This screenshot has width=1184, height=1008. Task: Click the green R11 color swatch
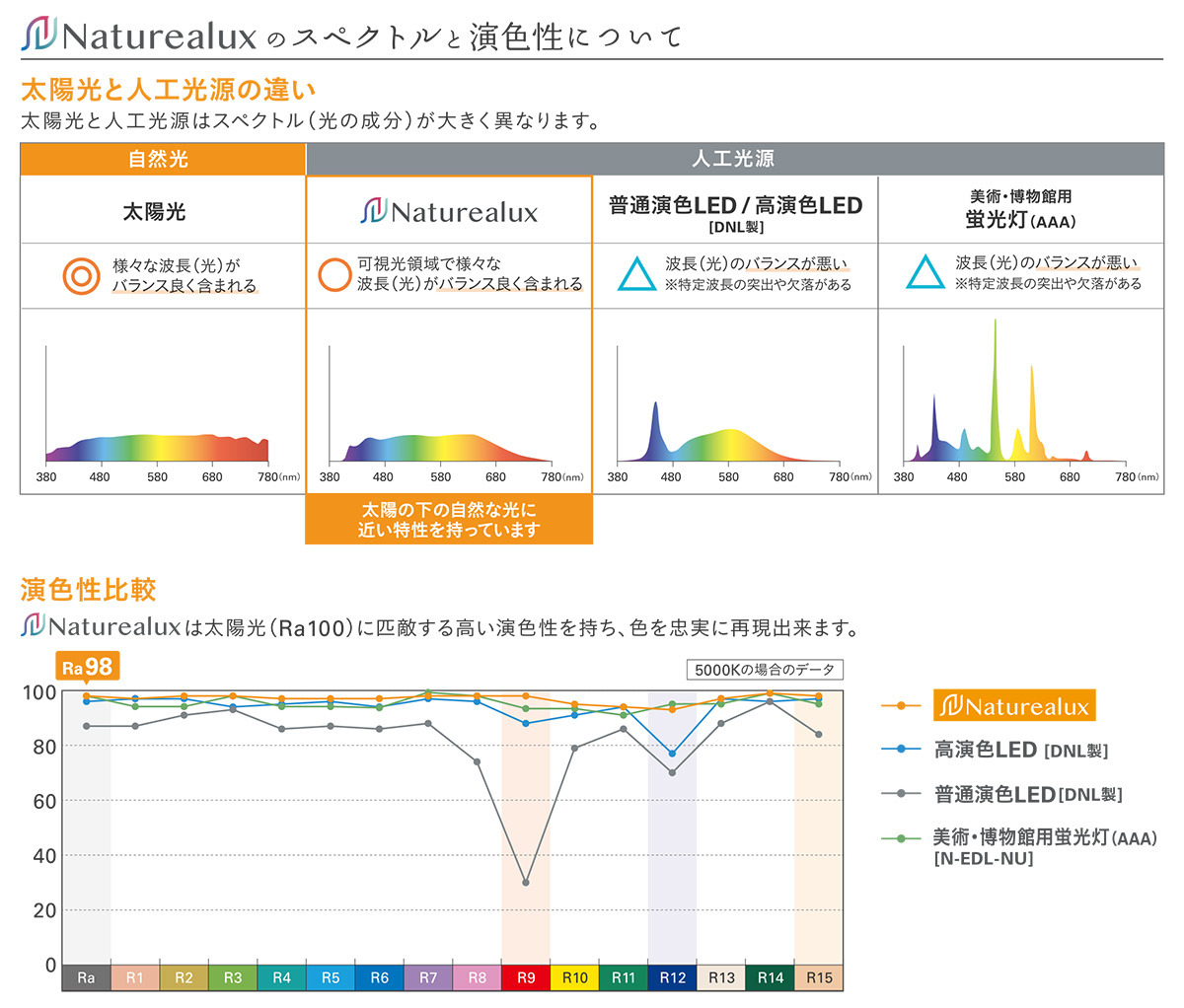624,977
